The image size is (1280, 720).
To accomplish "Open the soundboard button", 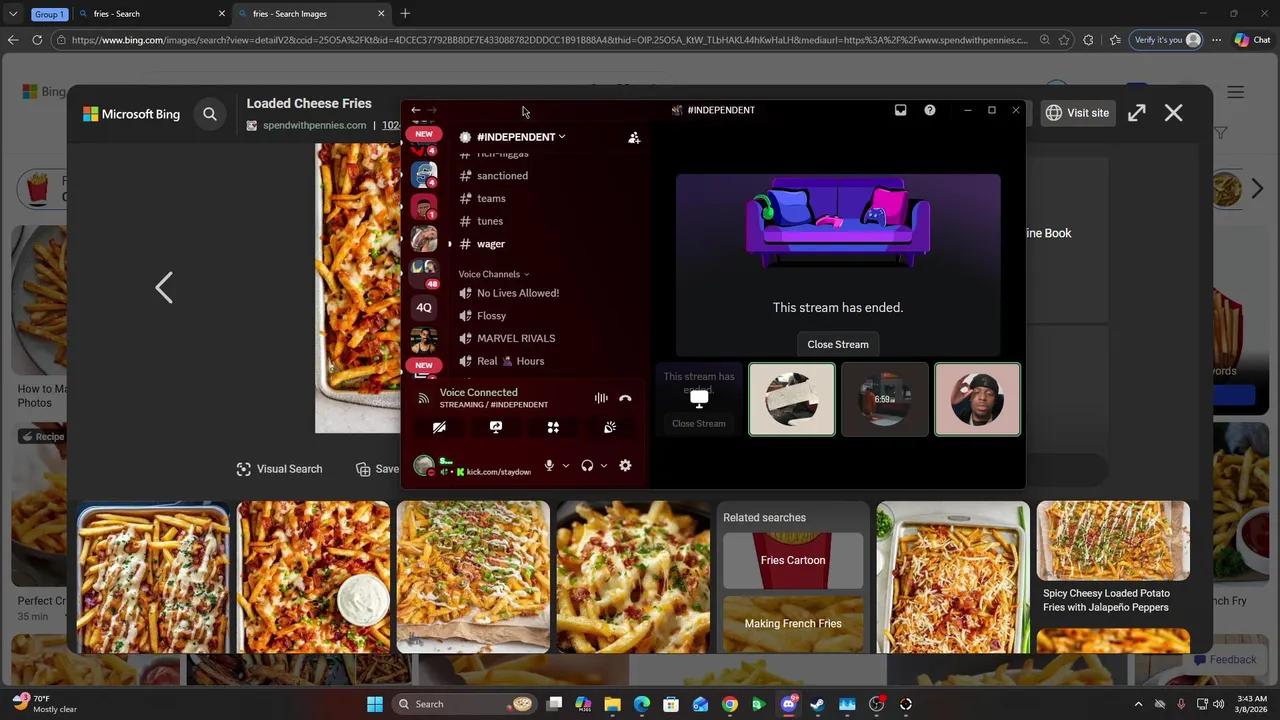I will click(x=610, y=427).
